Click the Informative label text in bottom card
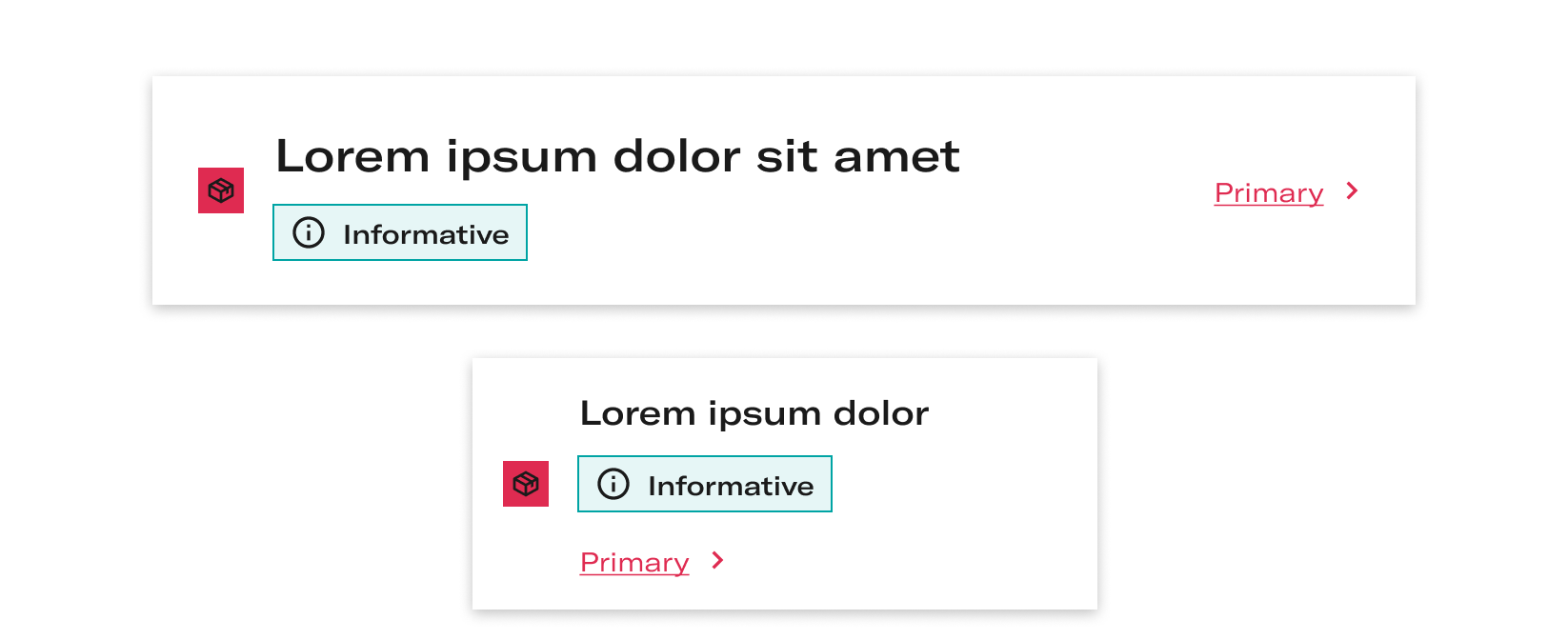Viewport: 1568px width, 640px height. (731, 486)
